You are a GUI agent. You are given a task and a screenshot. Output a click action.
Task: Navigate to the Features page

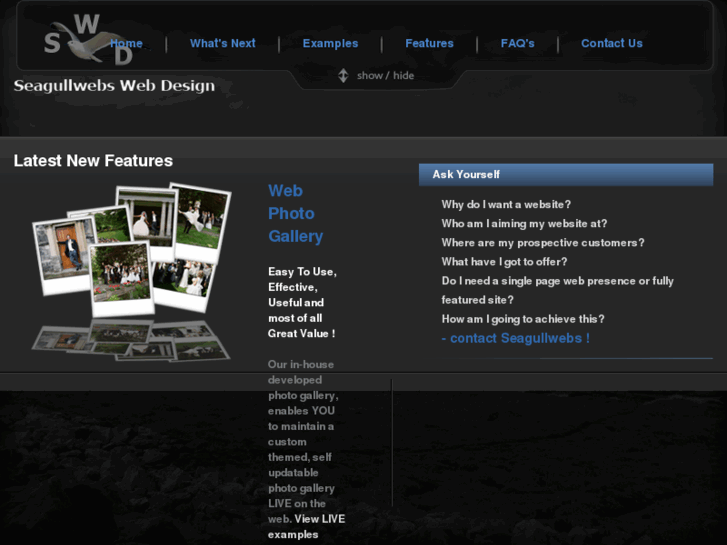(429, 44)
